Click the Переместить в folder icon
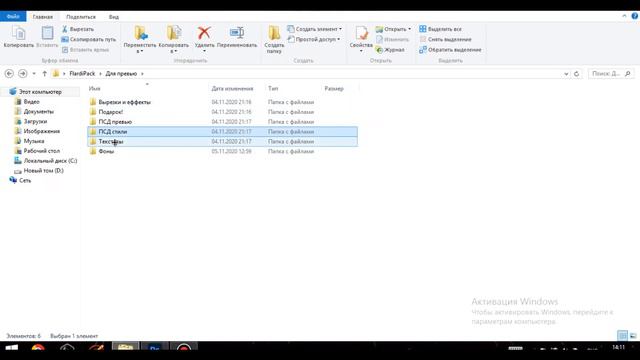 pyautogui.click(x=141, y=33)
